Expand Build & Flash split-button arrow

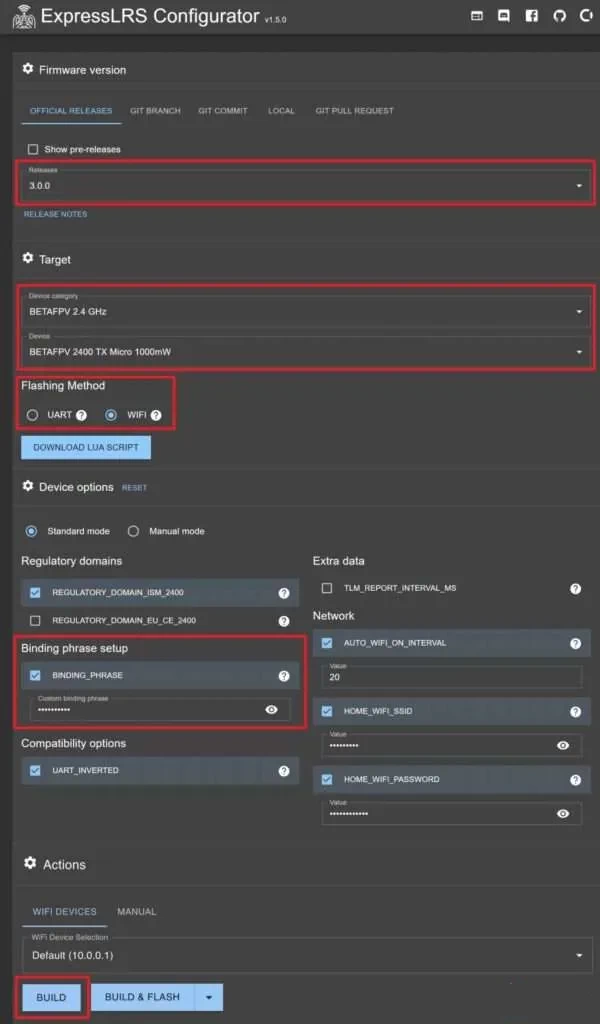(x=209, y=997)
